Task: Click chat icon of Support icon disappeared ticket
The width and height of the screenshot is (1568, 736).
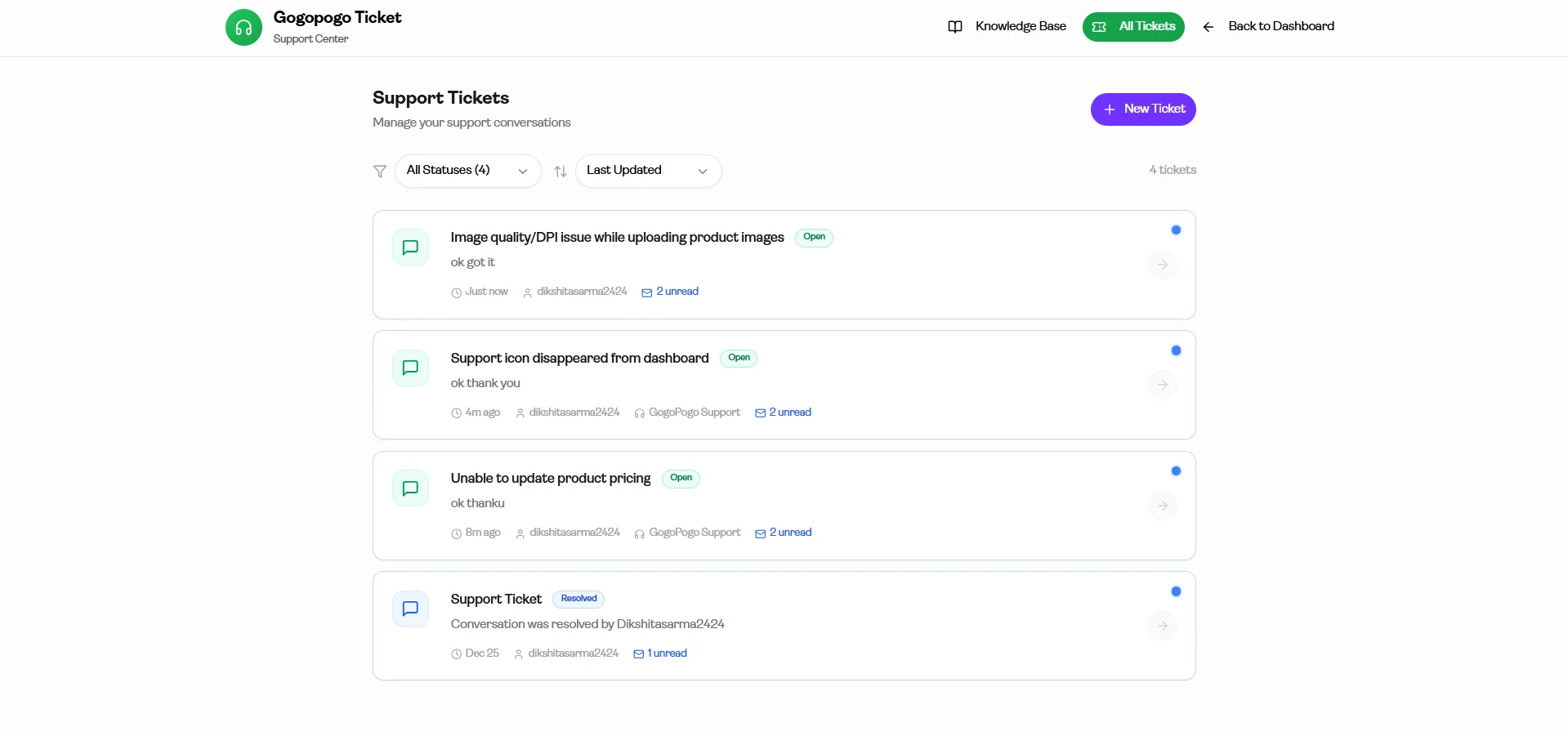Action: [411, 368]
